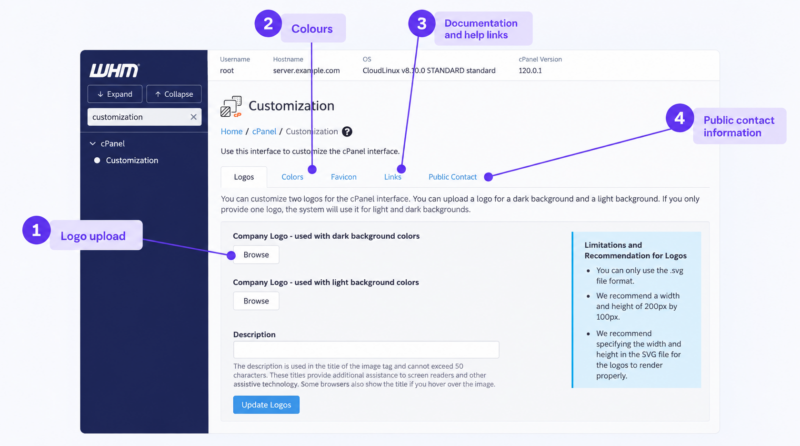Go to the Home breadcrumb link

pyautogui.click(x=231, y=132)
